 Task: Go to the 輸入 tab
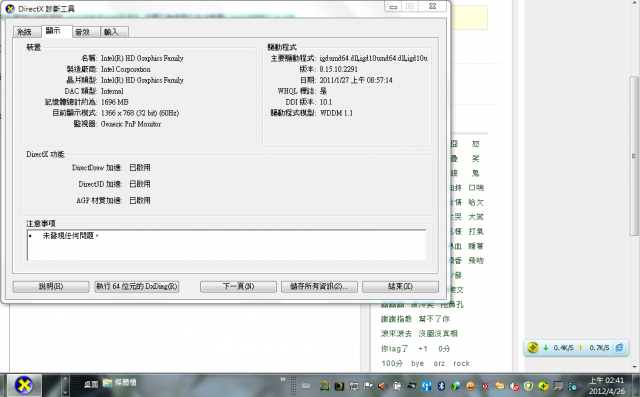tap(114, 32)
